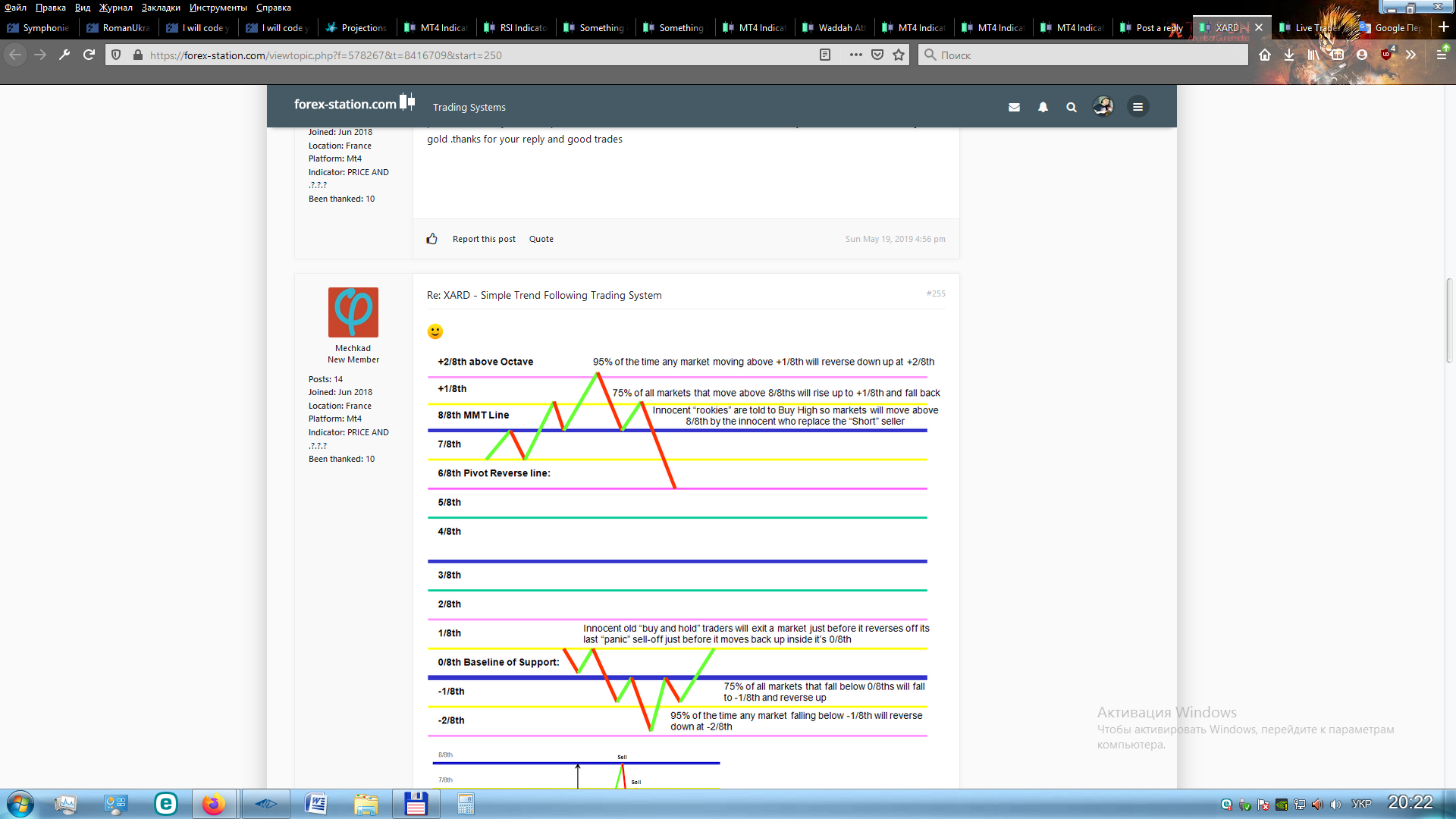The height and width of the screenshot is (819, 1456).
Task: Reload the current page
Action: click(89, 55)
